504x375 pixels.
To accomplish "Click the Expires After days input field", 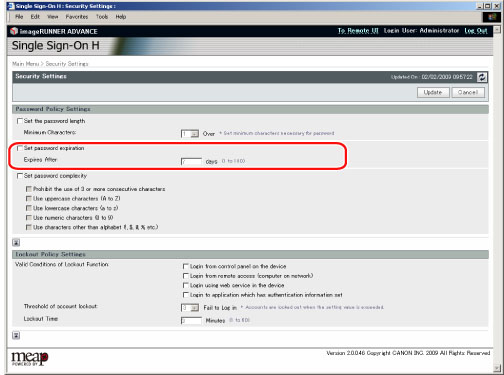I will tap(191, 162).
